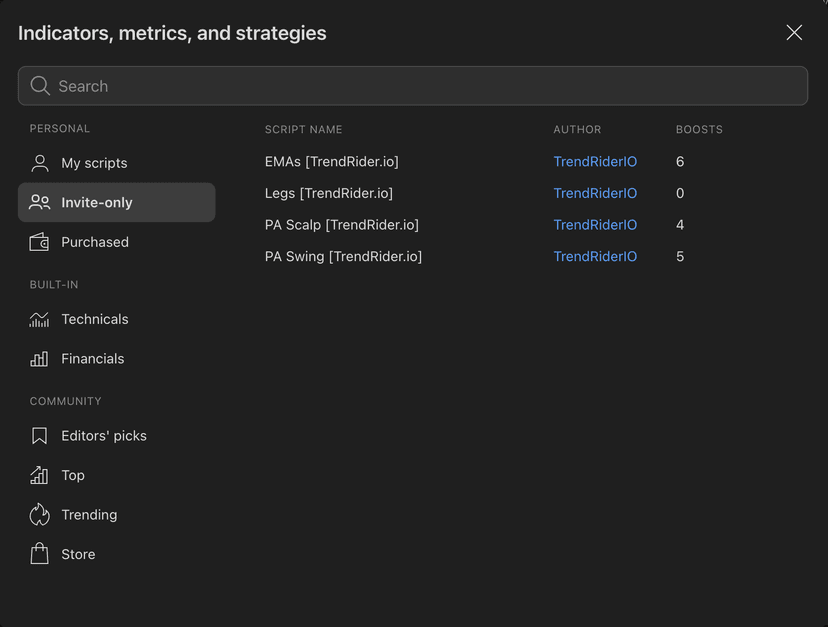The height and width of the screenshot is (627, 828).
Task: Click the My scripts person icon
Action: (x=40, y=163)
